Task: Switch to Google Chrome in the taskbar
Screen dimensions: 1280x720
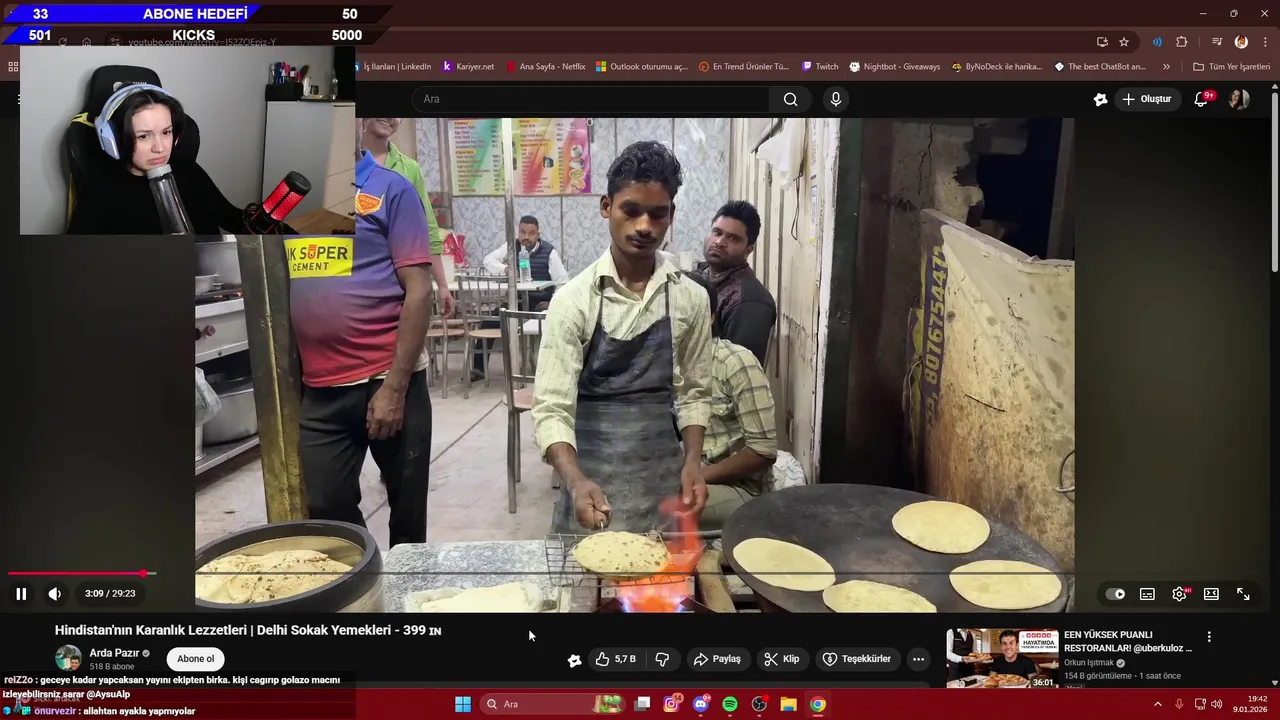Action: point(818,704)
